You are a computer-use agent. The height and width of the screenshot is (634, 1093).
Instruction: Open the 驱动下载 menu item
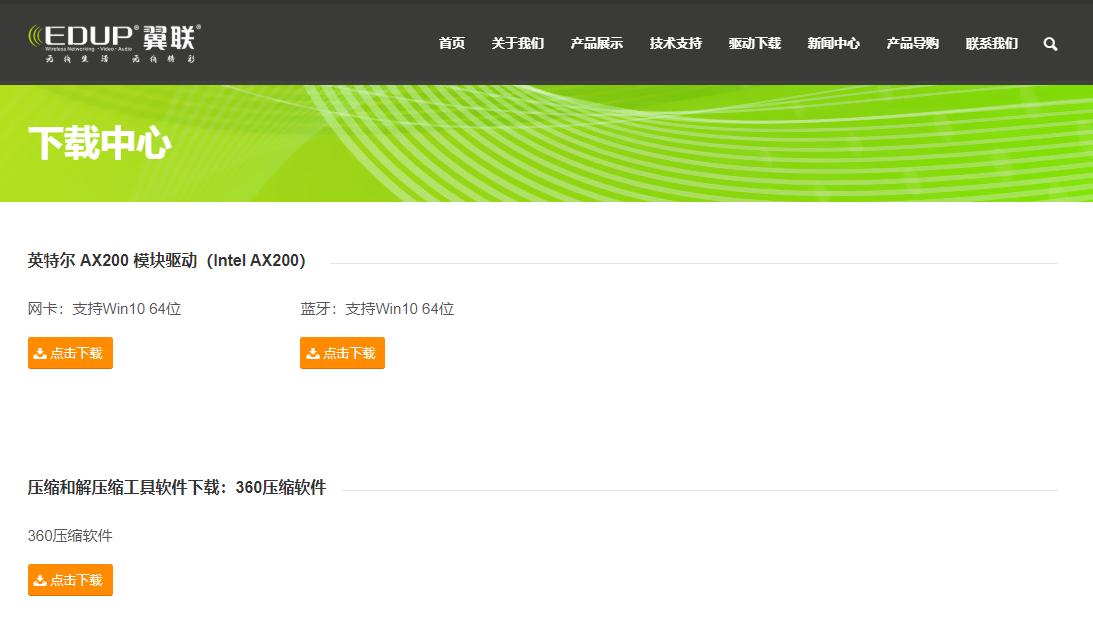pyautogui.click(x=755, y=43)
